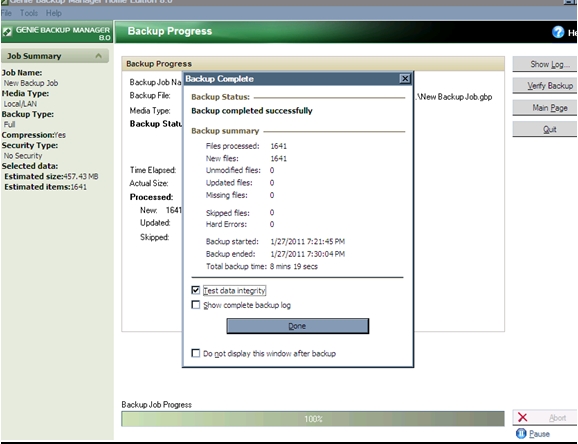Click the 'Unmodified files:' label

pyautogui.click(x=233, y=170)
